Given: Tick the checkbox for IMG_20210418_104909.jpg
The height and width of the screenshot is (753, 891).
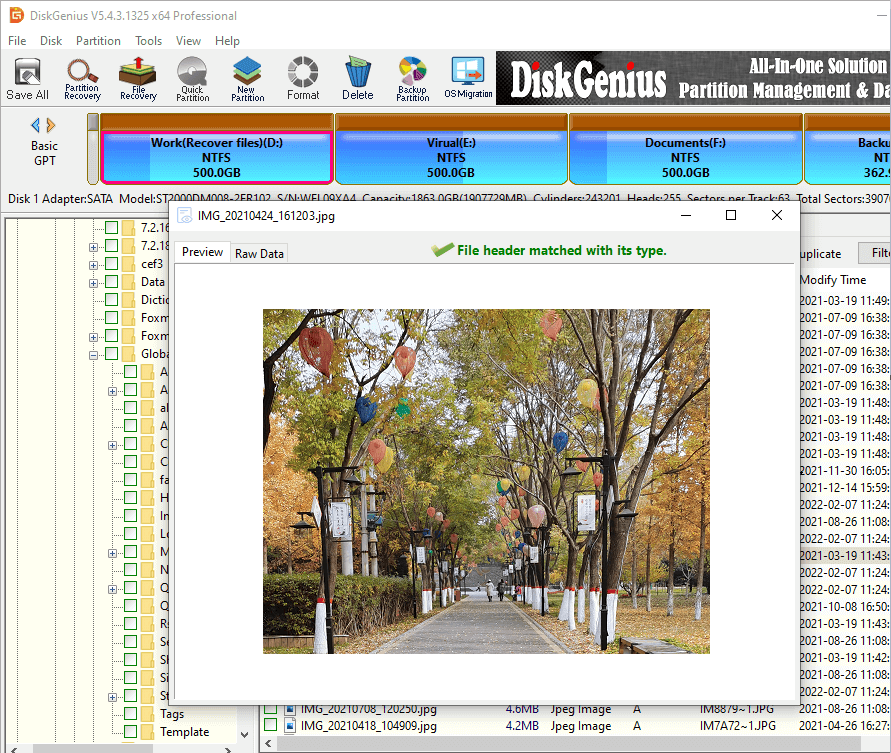Looking at the screenshot, I should click(270, 726).
